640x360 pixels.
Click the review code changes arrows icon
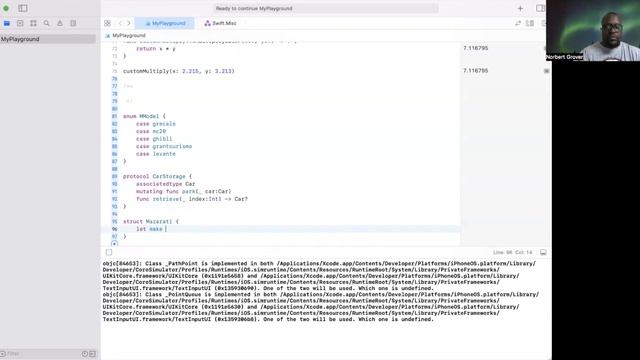[x=518, y=23]
